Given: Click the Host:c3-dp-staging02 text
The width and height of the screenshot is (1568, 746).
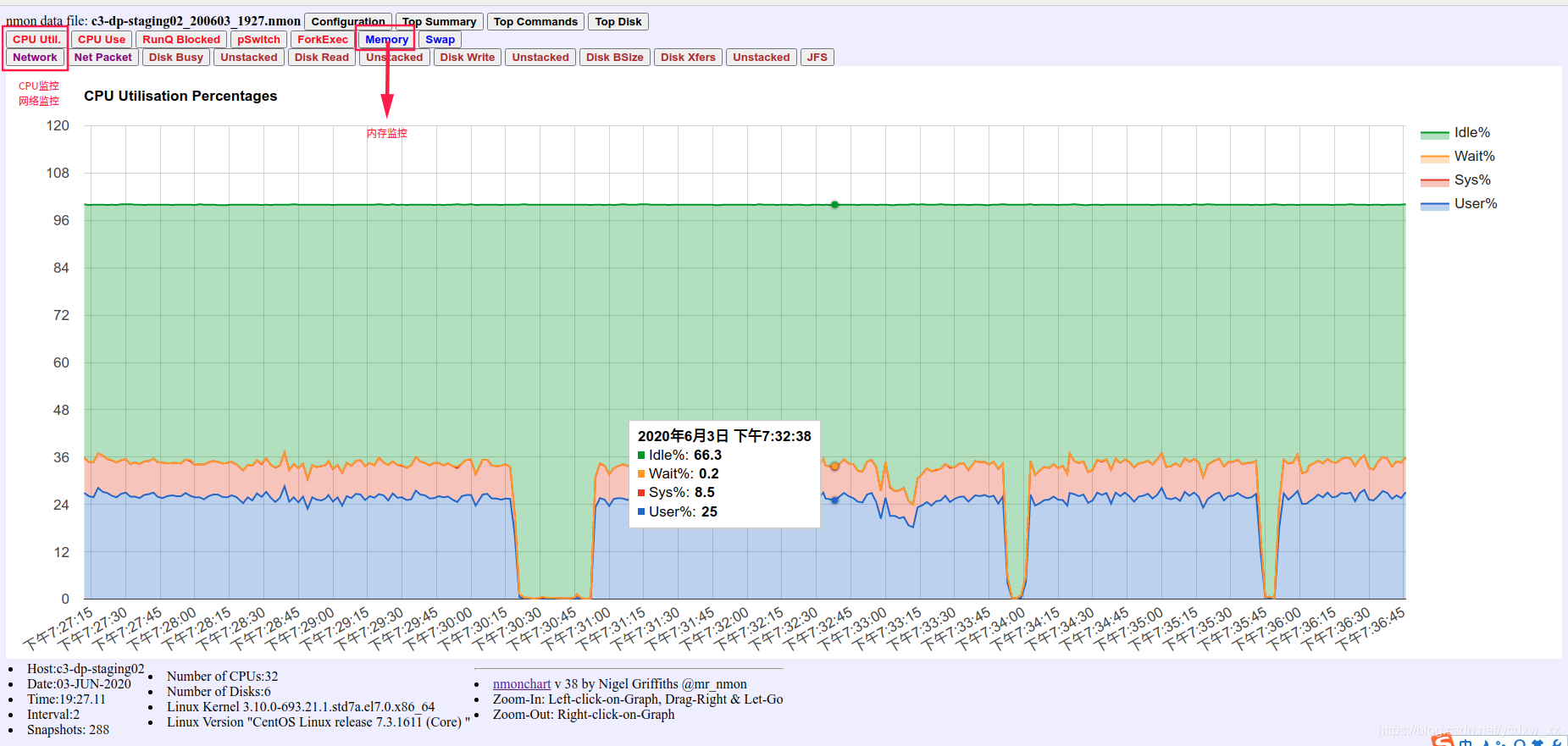Looking at the screenshot, I should pyautogui.click(x=86, y=669).
